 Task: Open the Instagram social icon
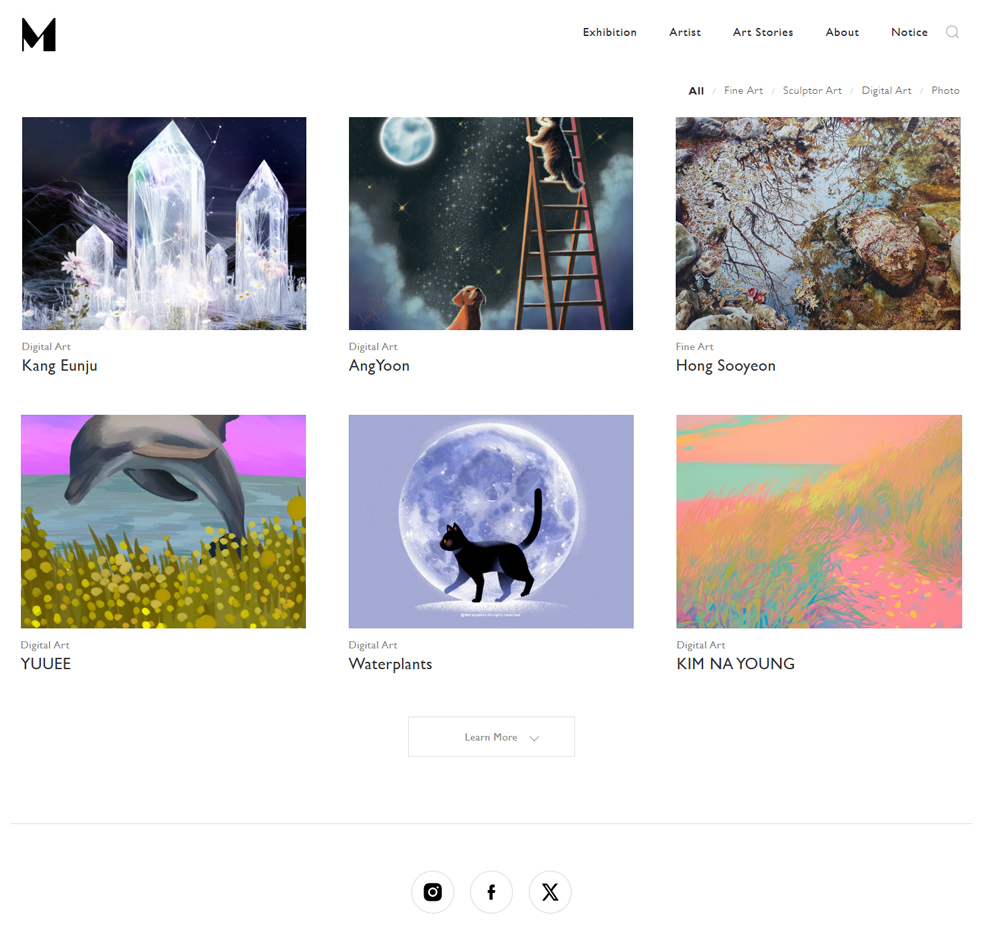pyautogui.click(x=432, y=892)
